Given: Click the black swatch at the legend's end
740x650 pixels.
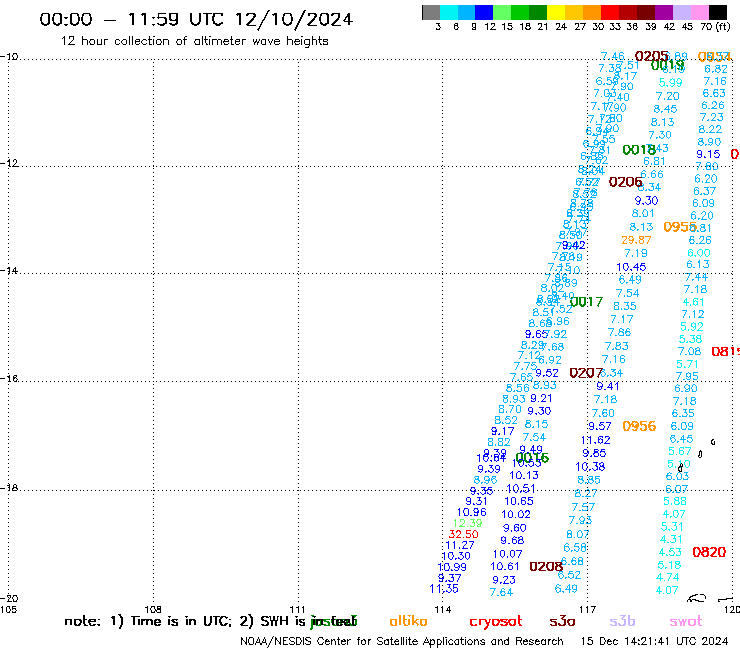Looking at the screenshot, I should pyautogui.click(x=717, y=12).
